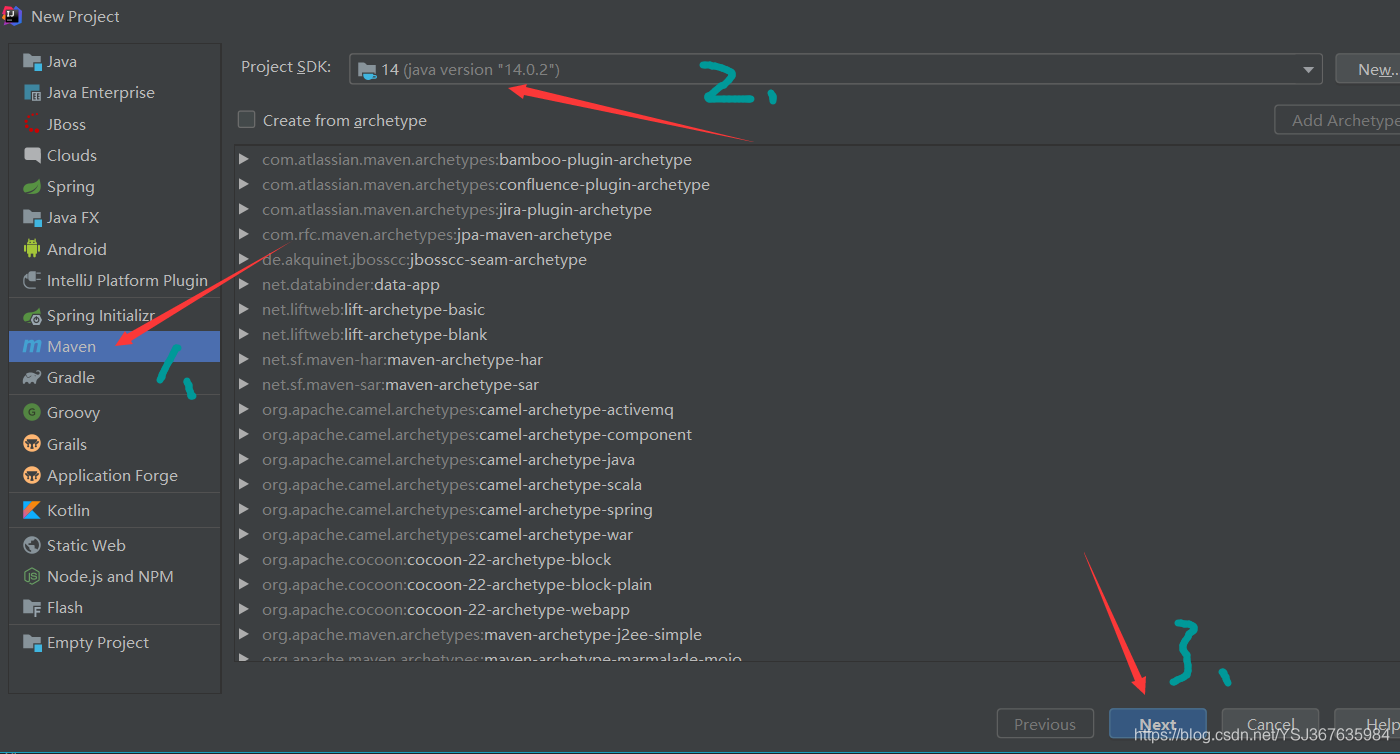Viewport: 1400px width, 754px height.
Task: Expand lift-archetype-blank node
Action: click(243, 334)
